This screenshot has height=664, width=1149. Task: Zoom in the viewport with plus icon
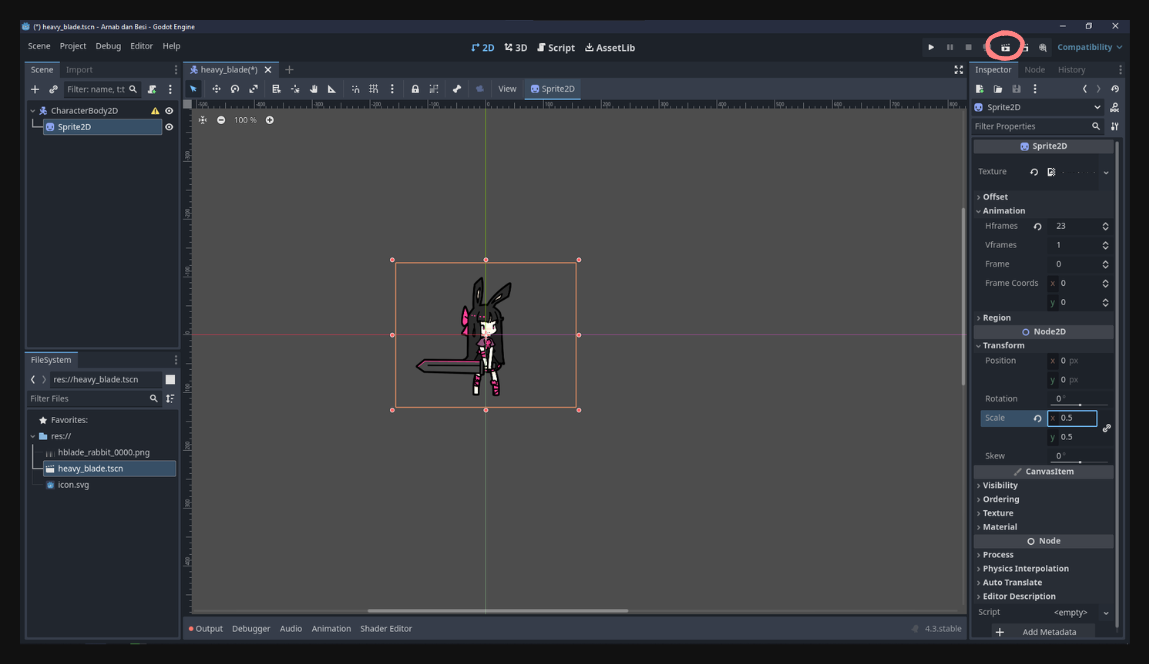(x=270, y=120)
